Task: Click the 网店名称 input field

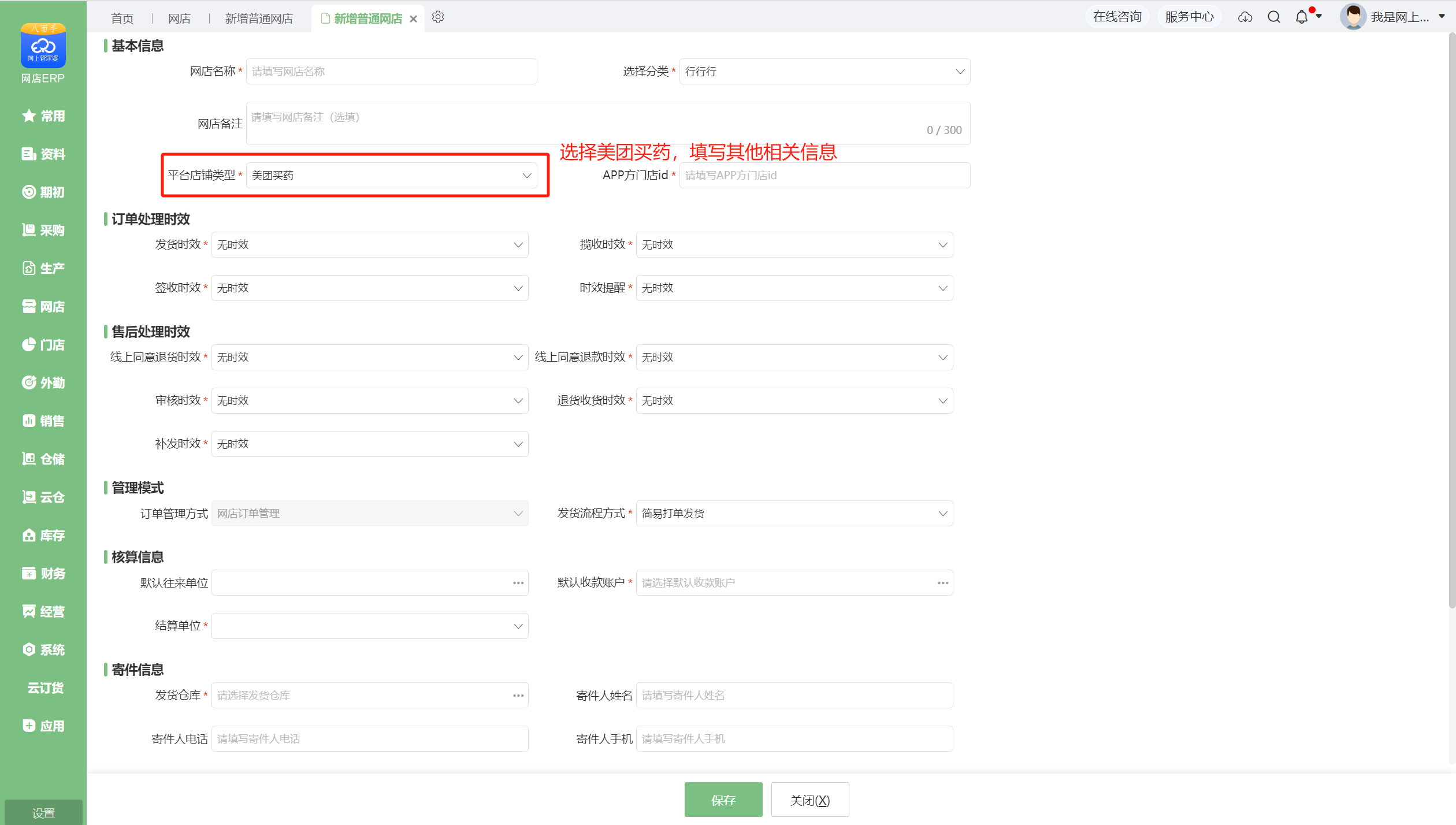Action: click(391, 72)
